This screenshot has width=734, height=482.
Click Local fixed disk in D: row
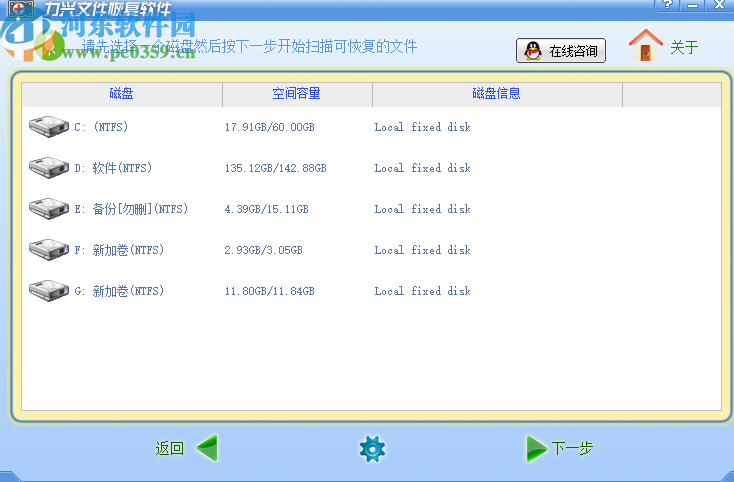click(422, 168)
